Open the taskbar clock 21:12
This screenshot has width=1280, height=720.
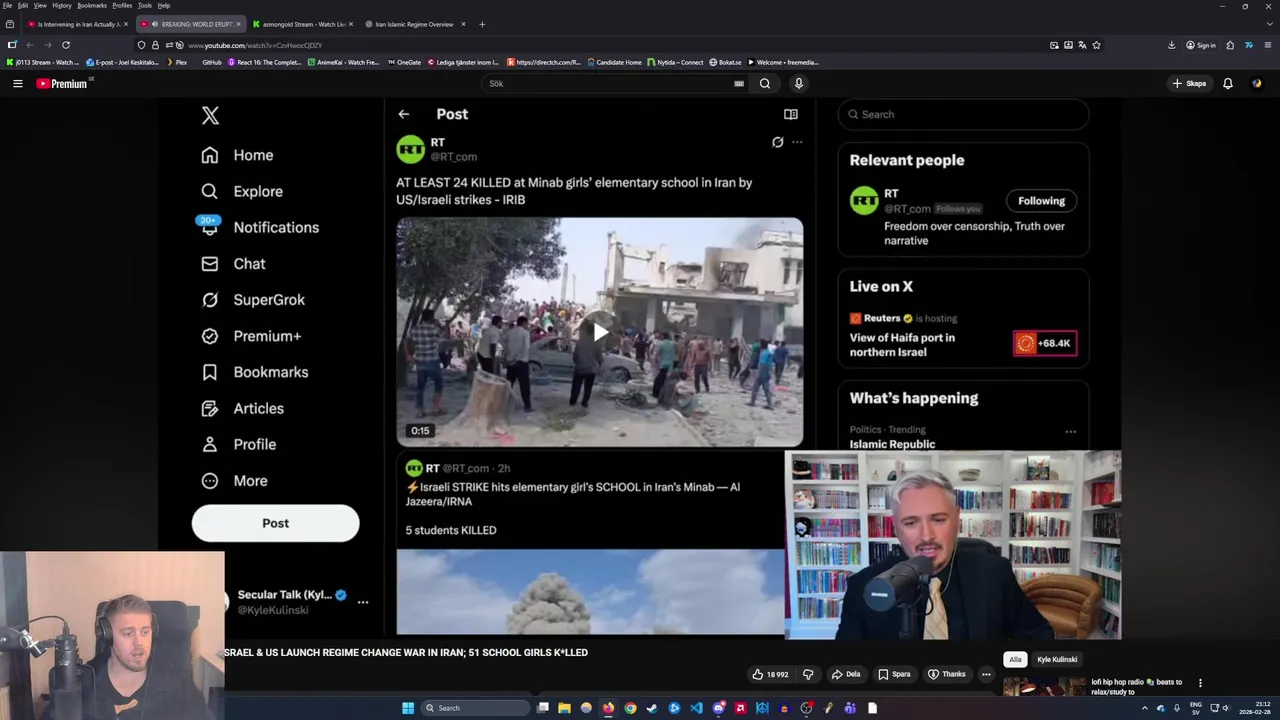tap(1255, 708)
